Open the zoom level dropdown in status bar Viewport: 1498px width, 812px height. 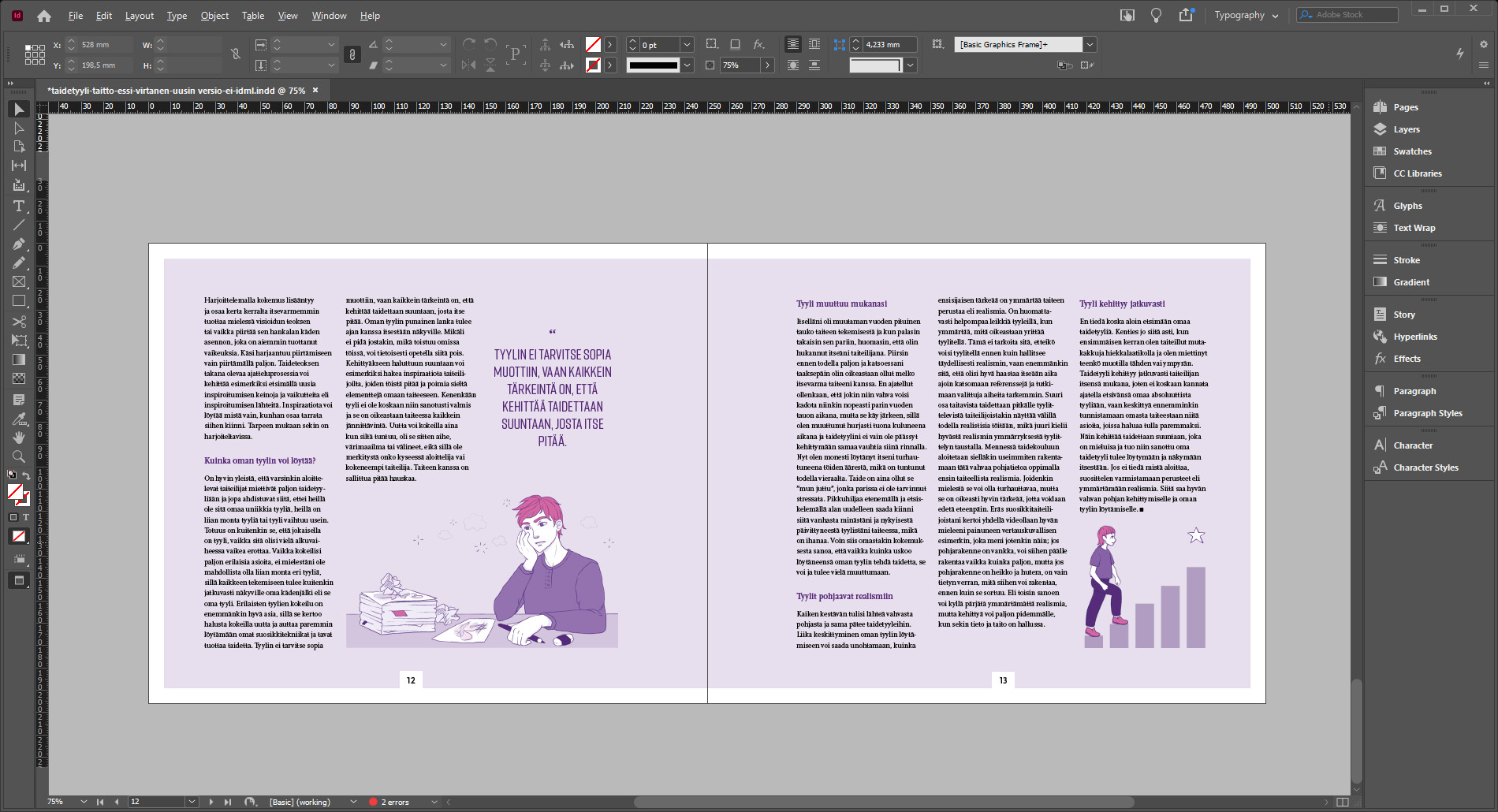83,802
